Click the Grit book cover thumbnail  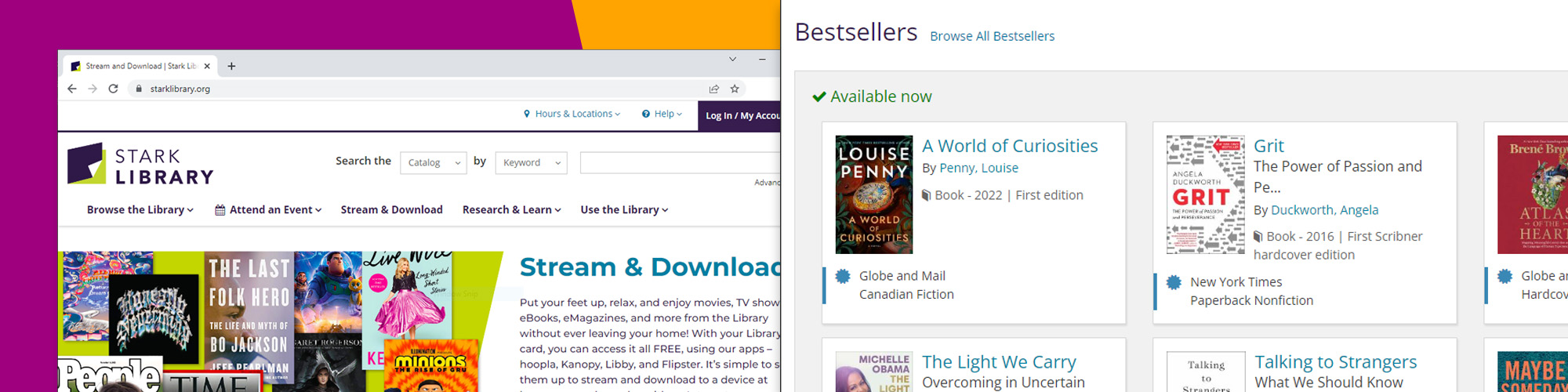point(1206,194)
